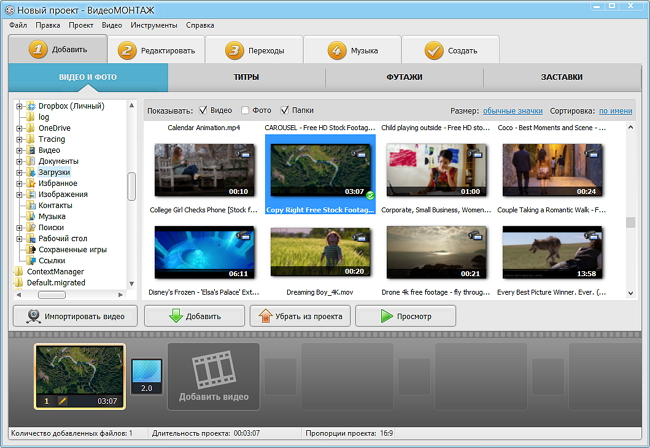Click the green arrow Добавить button
Viewport: 650px width, 448px height.
pyautogui.click(x=194, y=316)
